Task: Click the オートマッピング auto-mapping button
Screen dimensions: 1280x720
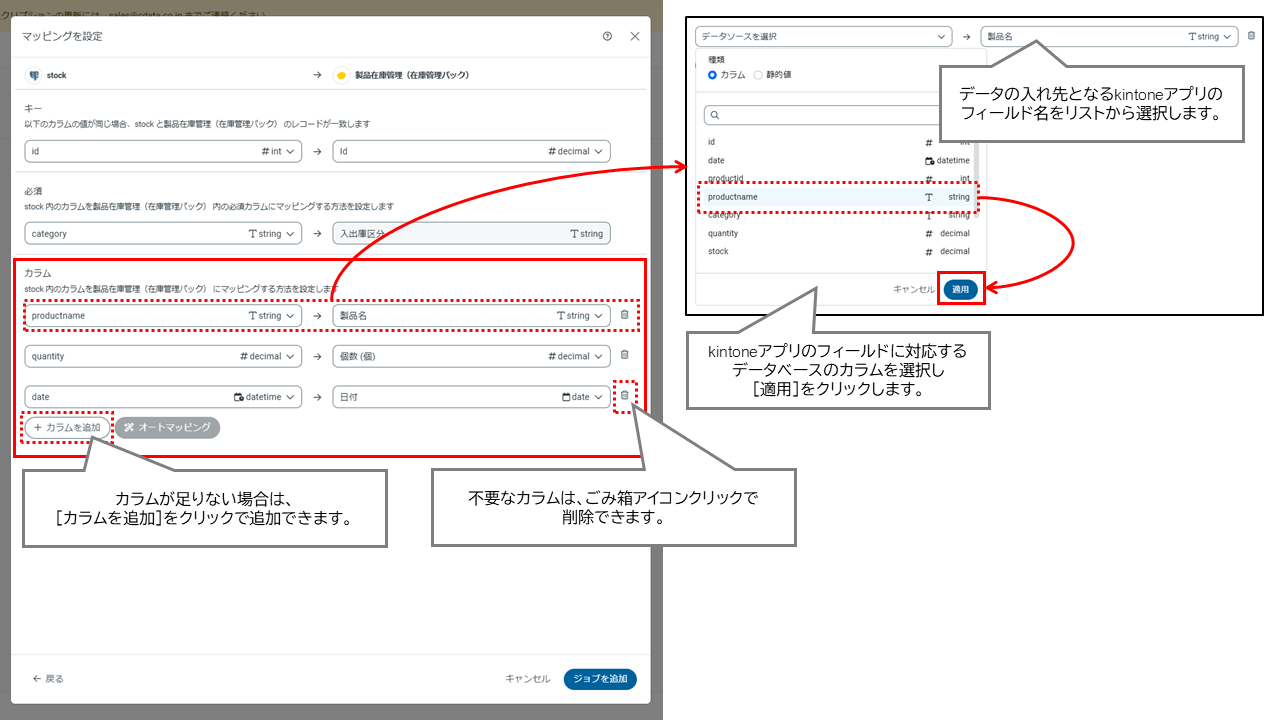Action: click(x=168, y=428)
